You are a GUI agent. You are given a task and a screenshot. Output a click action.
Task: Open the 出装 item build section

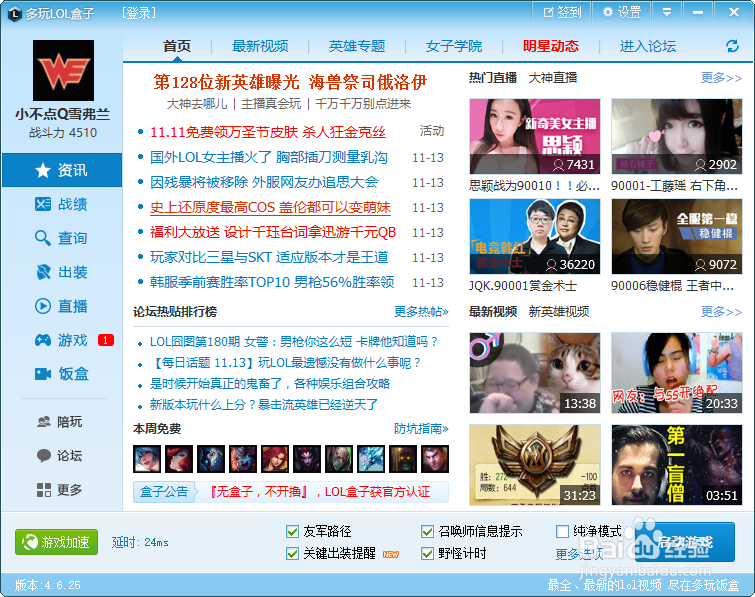[62, 272]
